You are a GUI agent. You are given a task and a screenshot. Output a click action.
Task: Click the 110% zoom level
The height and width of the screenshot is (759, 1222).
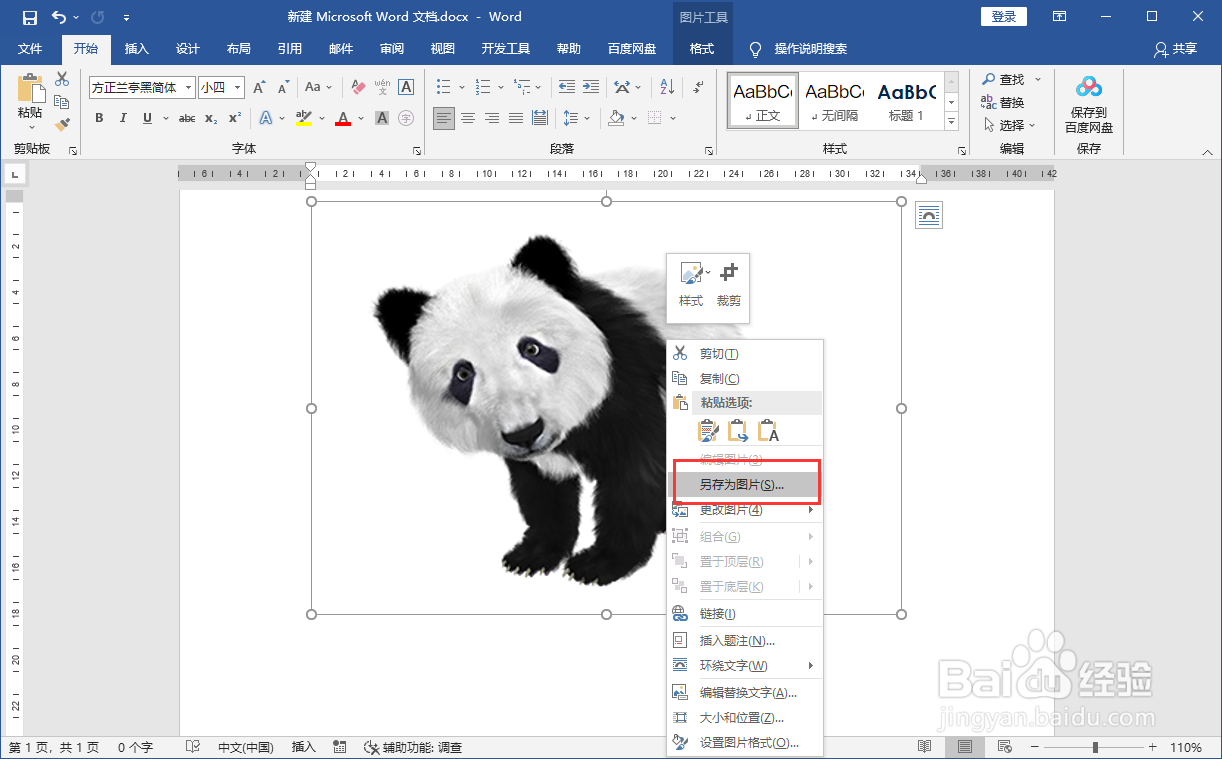(x=1186, y=747)
